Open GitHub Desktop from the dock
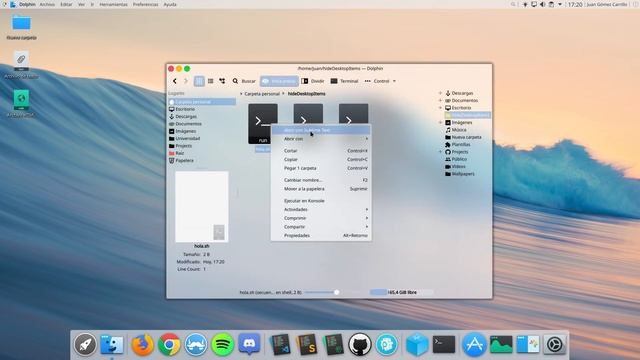The height and width of the screenshot is (360, 640). tap(360, 344)
